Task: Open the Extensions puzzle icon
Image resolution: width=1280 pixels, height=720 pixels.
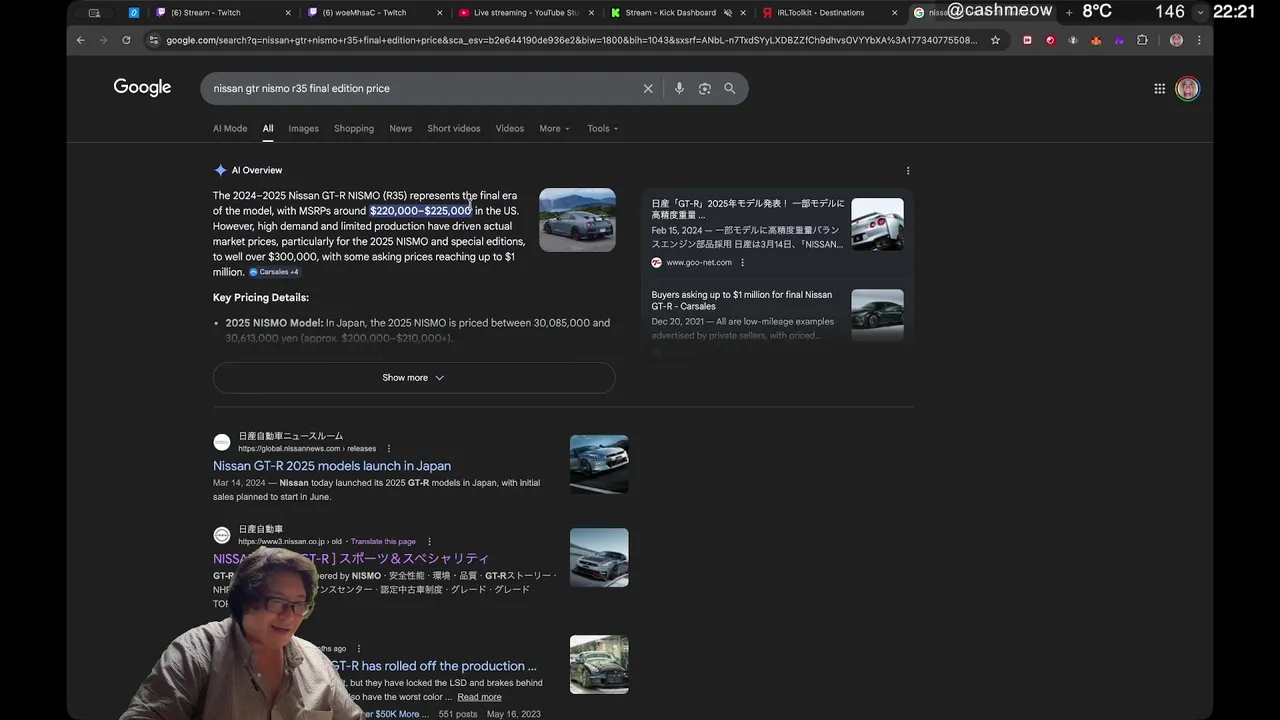Action: tap(1142, 40)
